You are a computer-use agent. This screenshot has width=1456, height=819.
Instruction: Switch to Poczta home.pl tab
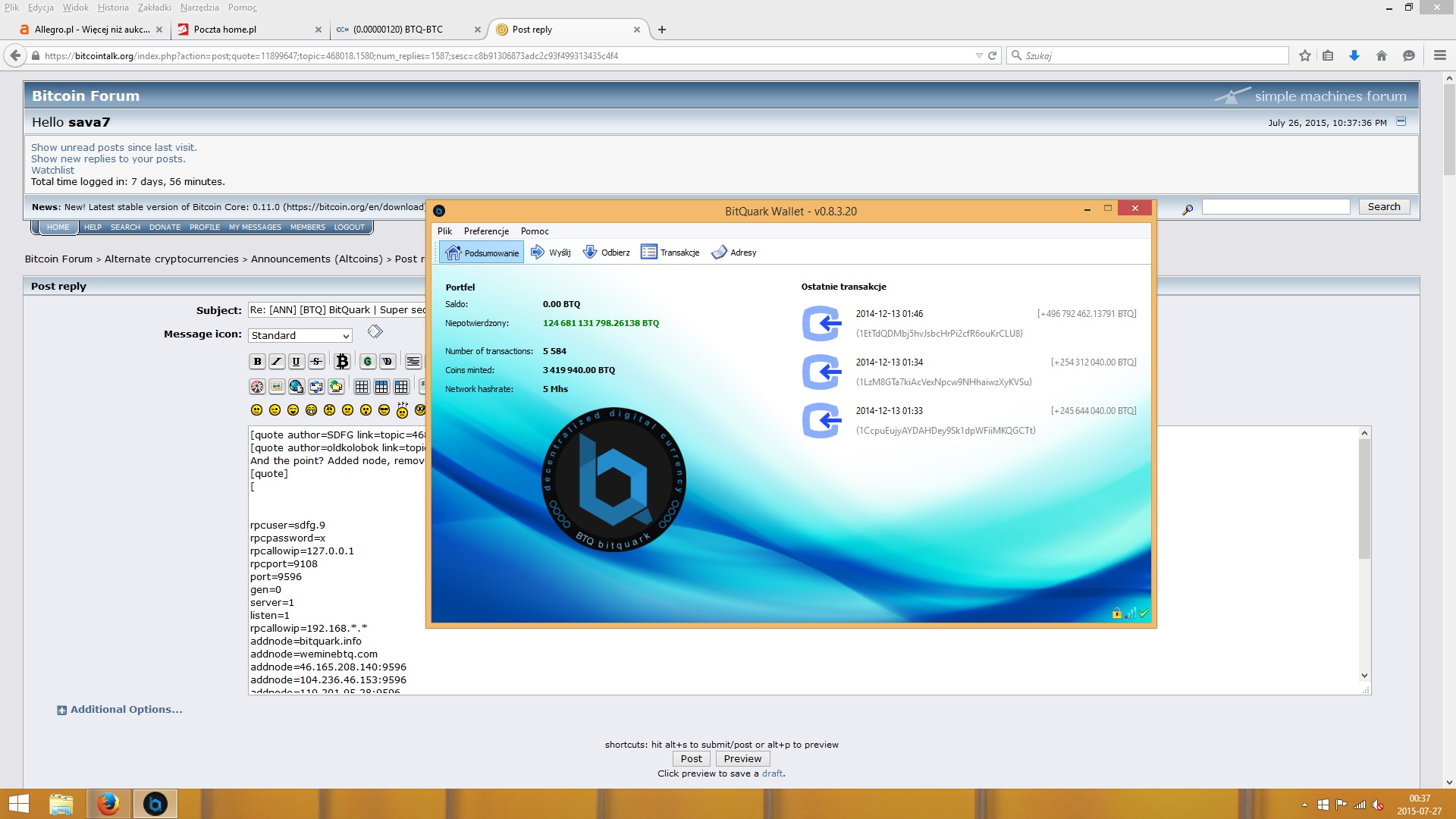[249, 30]
